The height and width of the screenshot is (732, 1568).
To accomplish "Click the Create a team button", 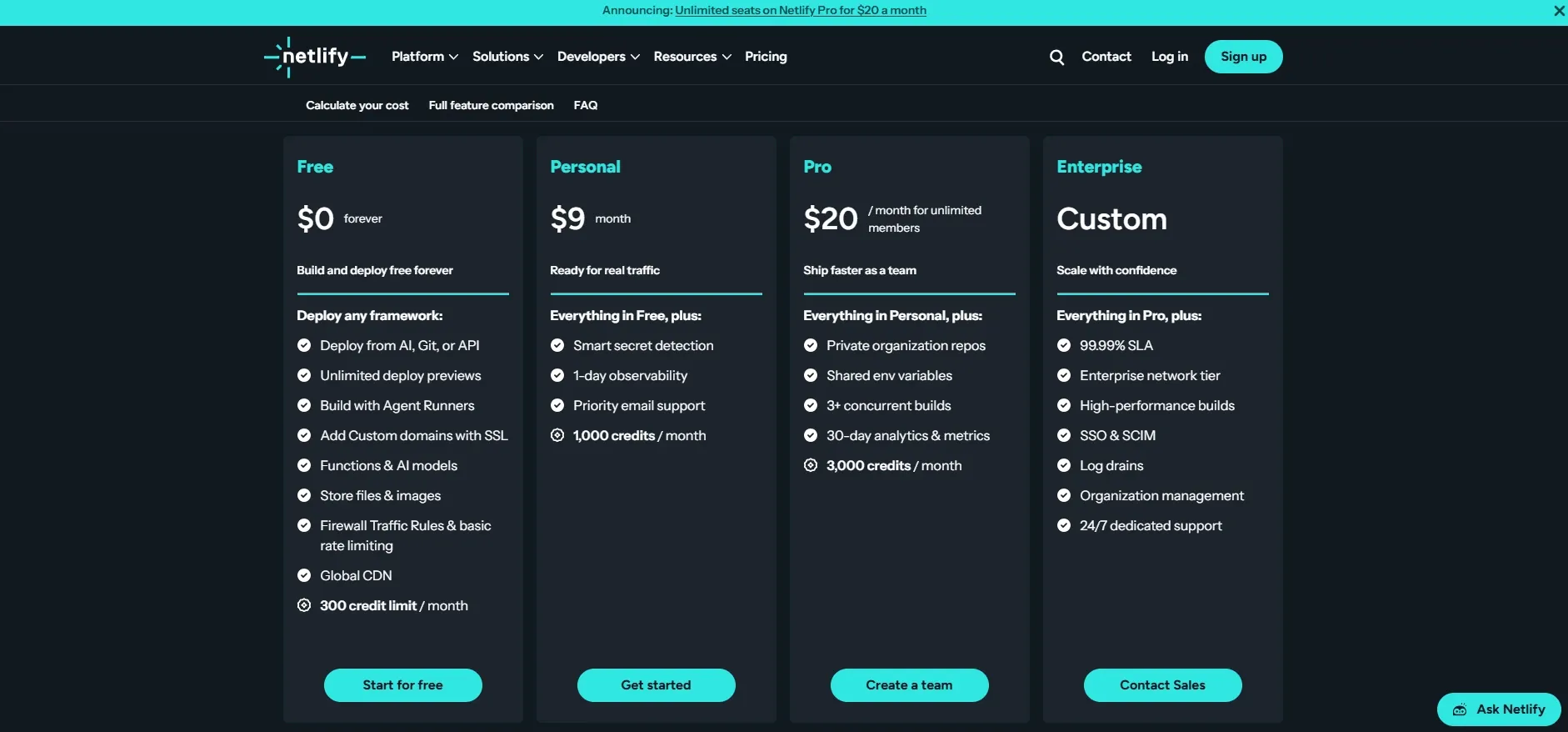I will [x=910, y=685].
